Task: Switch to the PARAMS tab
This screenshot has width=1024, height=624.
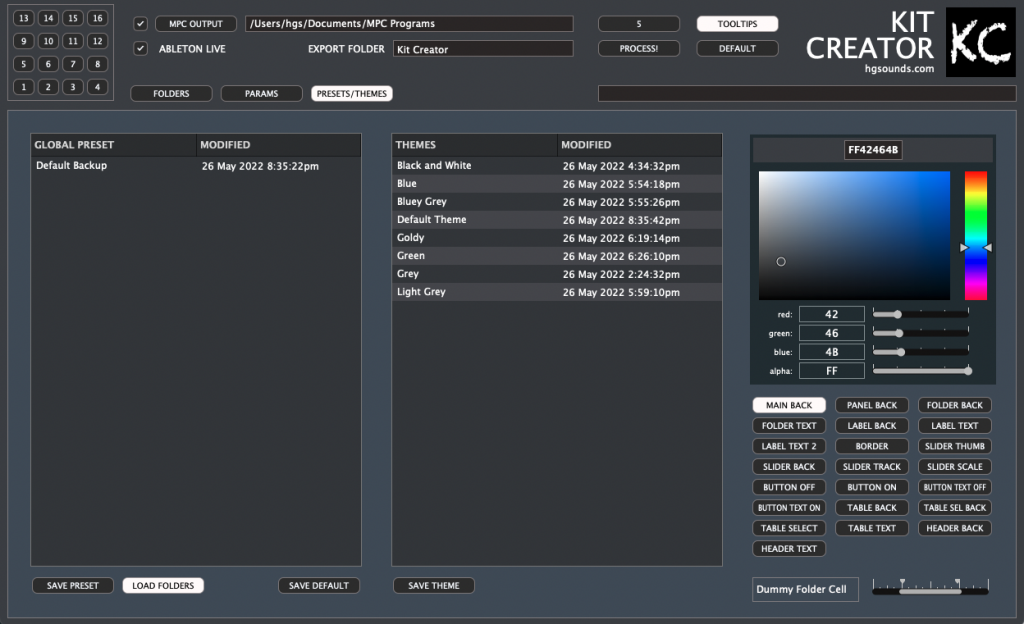Action: [x=261, y=93]
